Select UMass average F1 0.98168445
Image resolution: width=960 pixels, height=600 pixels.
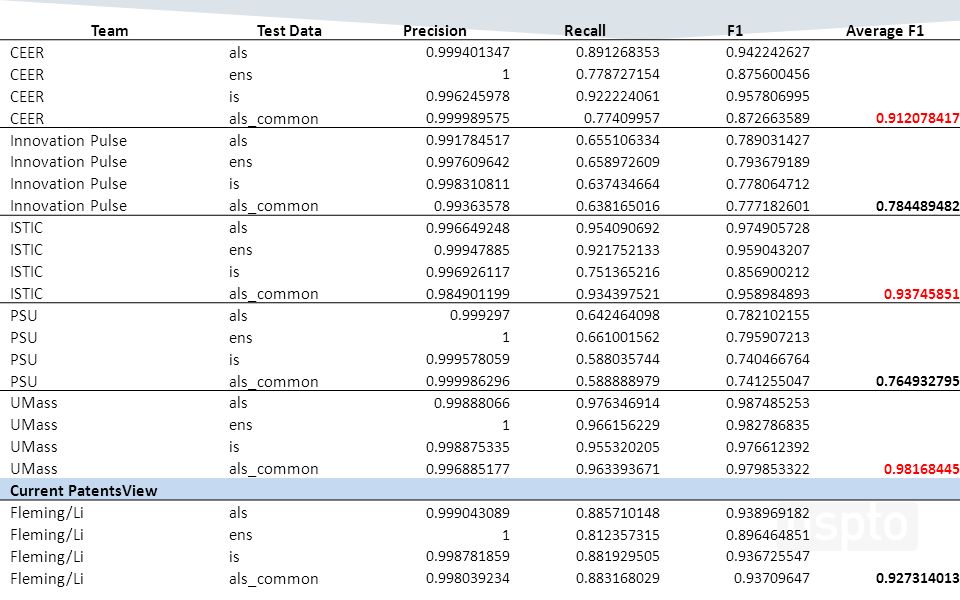tap(921, 469)
